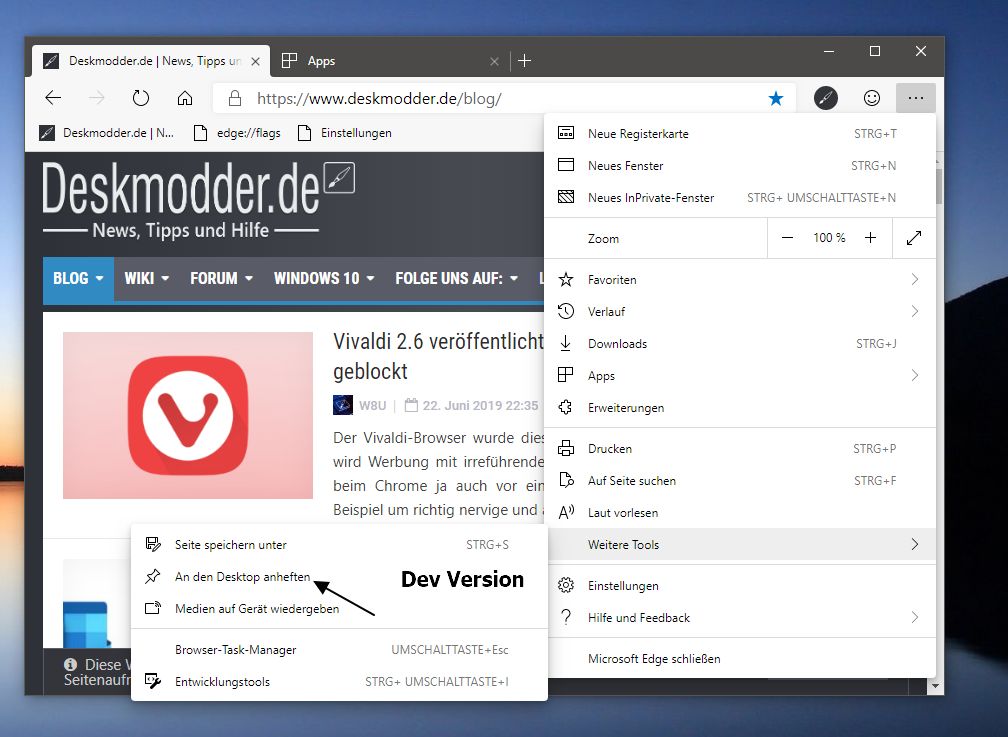The height and width of the screenshot is (737, 1008).
Task: Close the Deskmodder.de tab
Action: (x=255, y=61)
